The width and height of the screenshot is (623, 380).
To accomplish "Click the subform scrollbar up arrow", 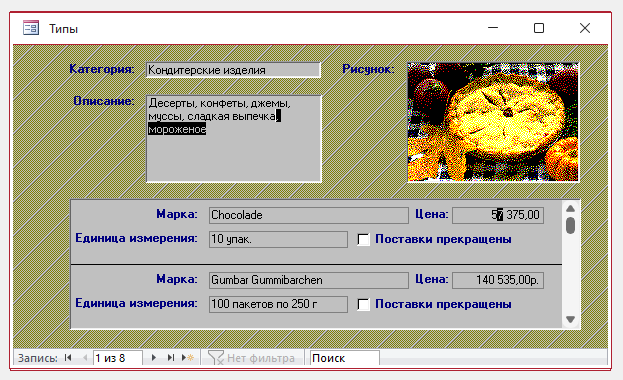I will tap(571, 208).
